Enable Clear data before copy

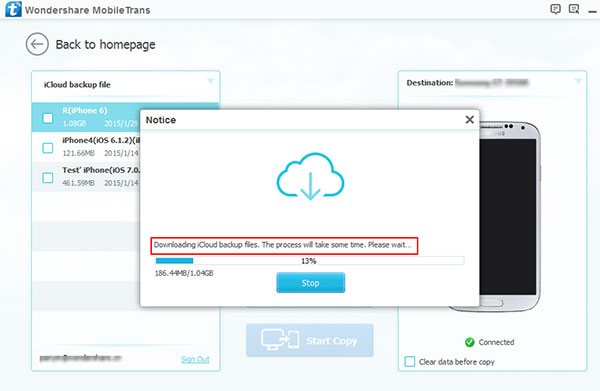coord(410,362)
